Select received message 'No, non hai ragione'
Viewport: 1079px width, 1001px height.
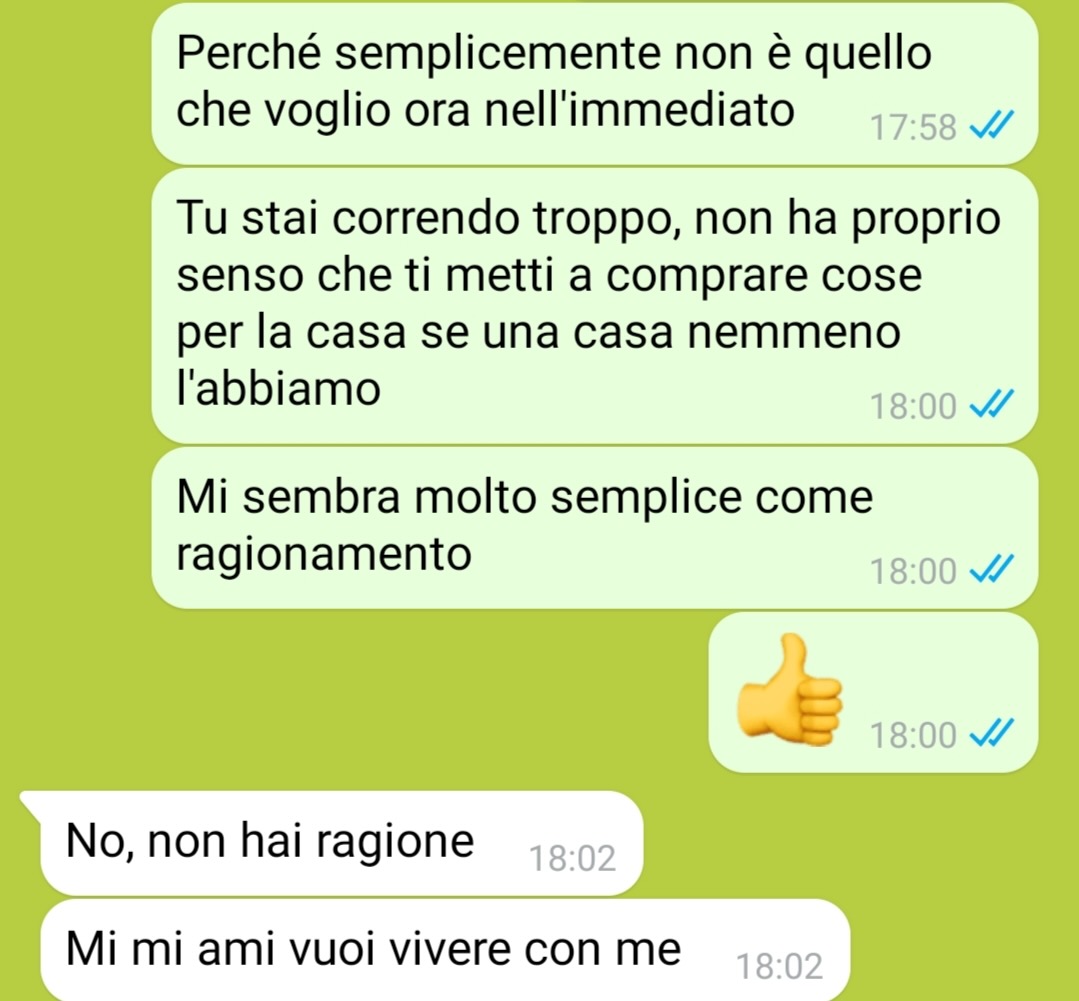(x=341, y=843)
